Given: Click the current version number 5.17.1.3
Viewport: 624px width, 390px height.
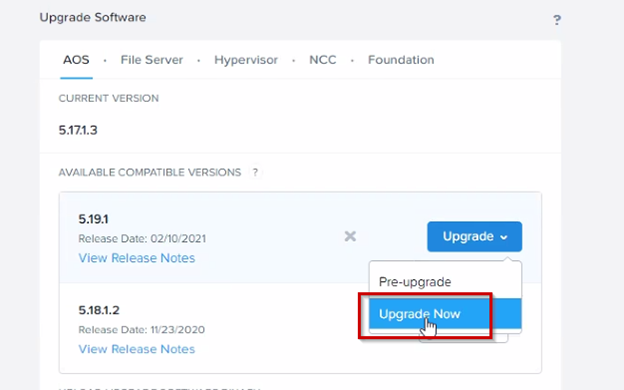Looking at the screenshot, I should point(78,130).
